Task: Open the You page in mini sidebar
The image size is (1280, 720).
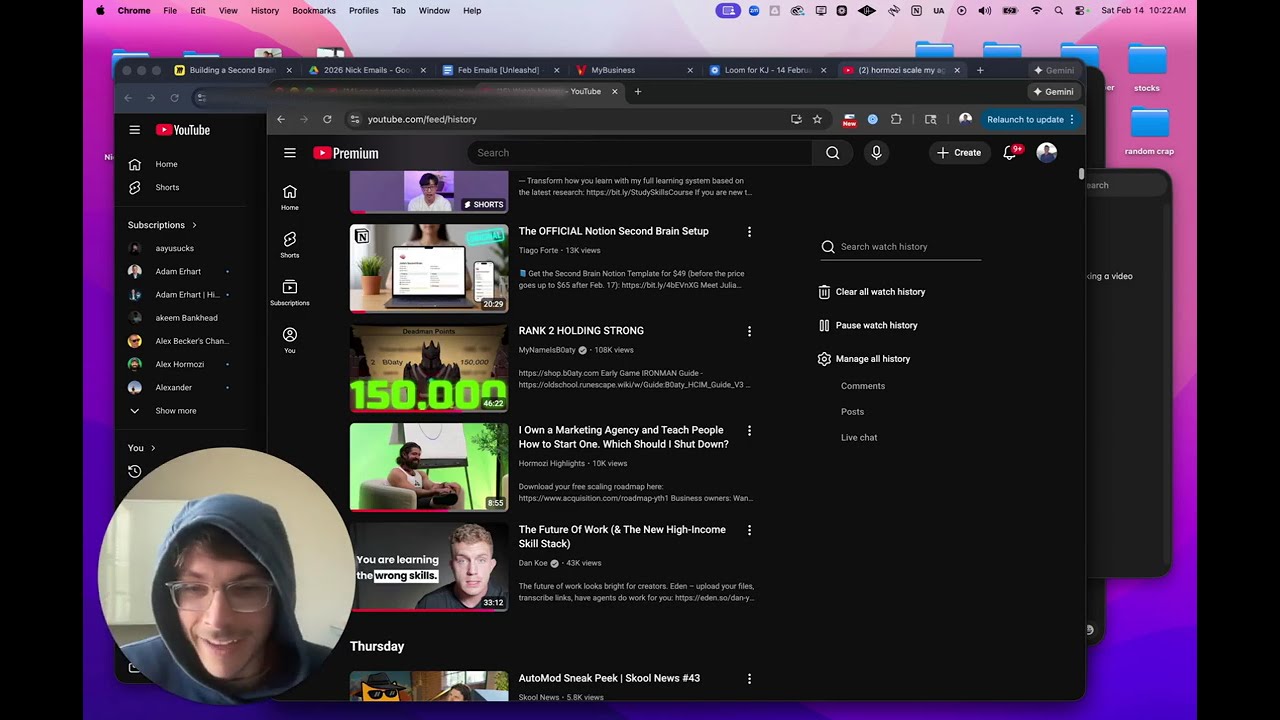Action: [x=289, y=340]
